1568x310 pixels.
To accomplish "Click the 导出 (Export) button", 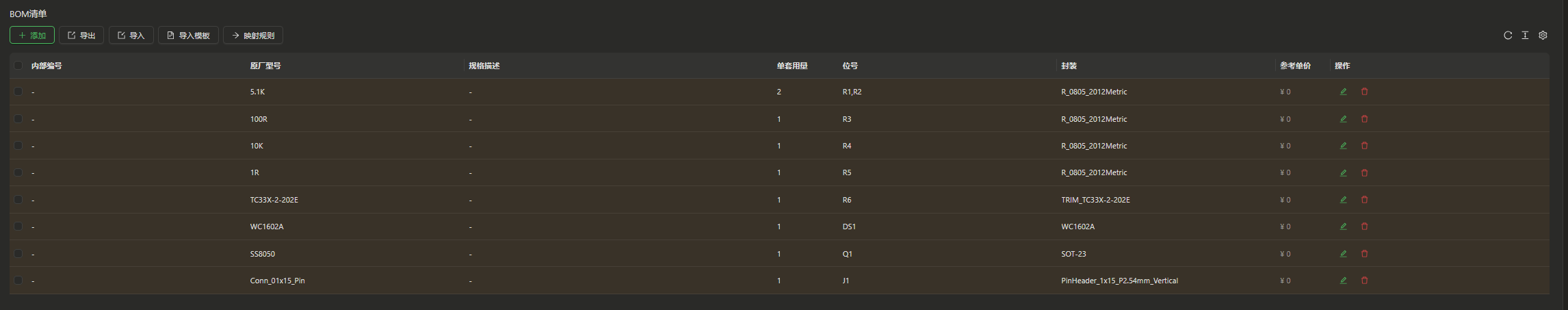I will (x=81, y=36).
